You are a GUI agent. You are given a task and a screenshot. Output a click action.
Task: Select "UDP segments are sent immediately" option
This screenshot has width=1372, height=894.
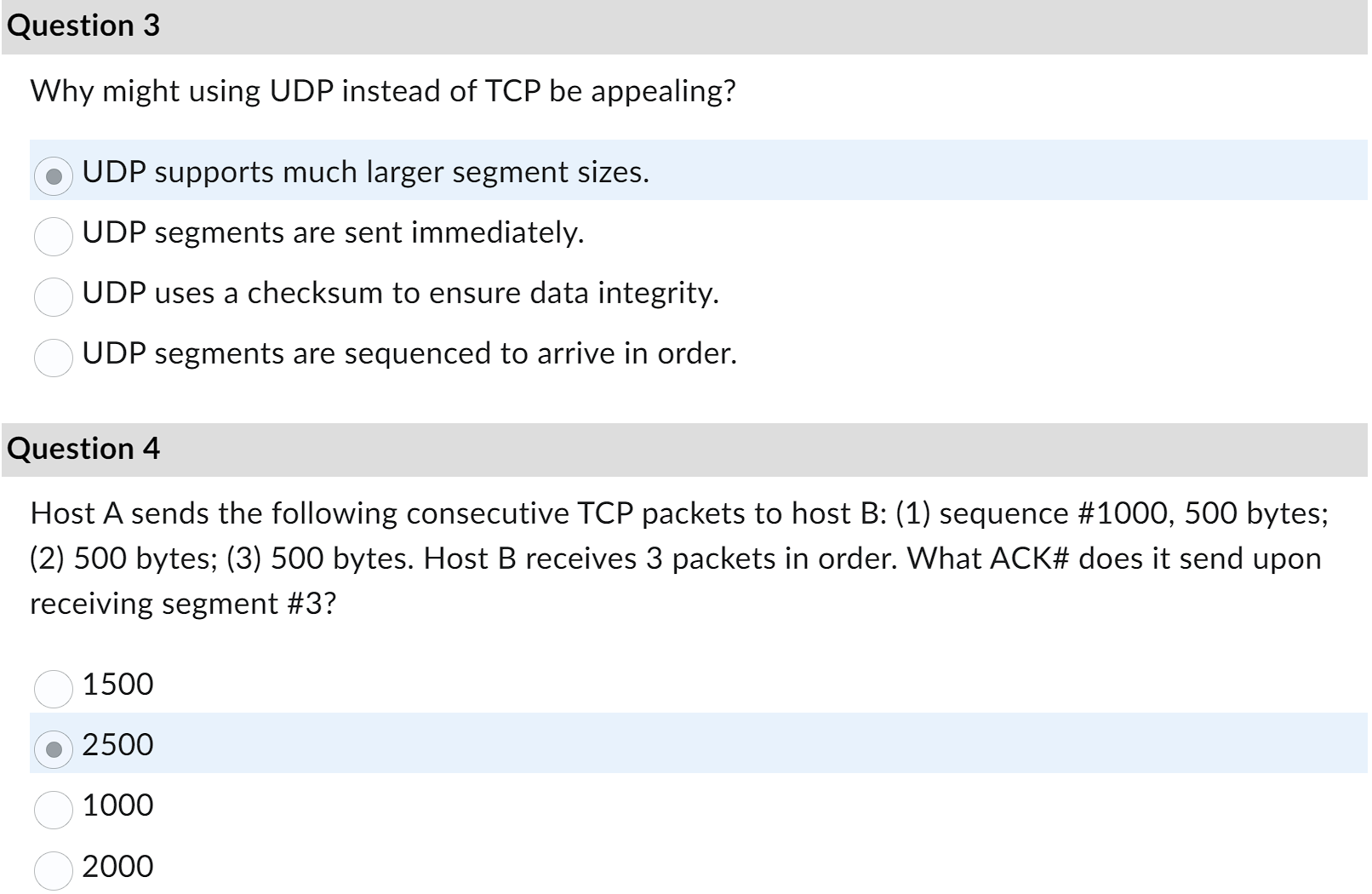53,236
